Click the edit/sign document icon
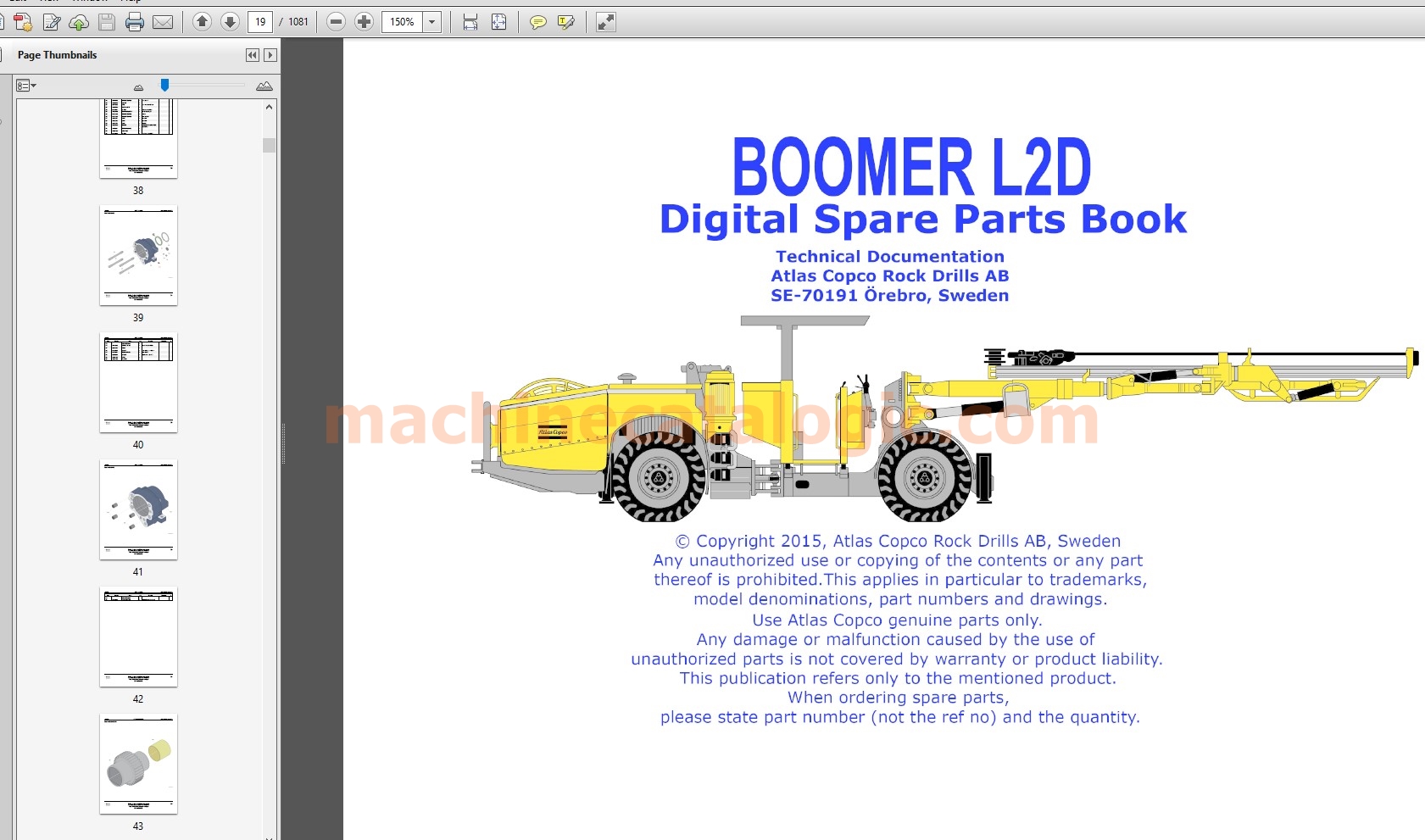Image resolution: width=1425 pixels, height=840 pixels. 51,22
